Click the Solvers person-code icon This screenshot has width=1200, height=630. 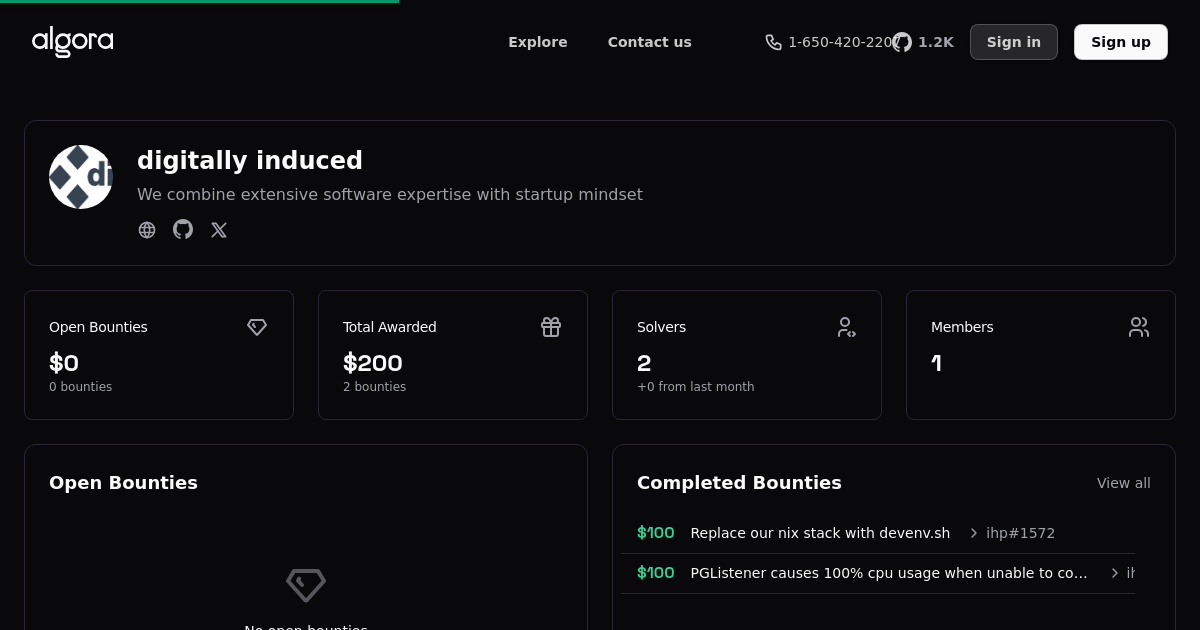pos(846,327)
